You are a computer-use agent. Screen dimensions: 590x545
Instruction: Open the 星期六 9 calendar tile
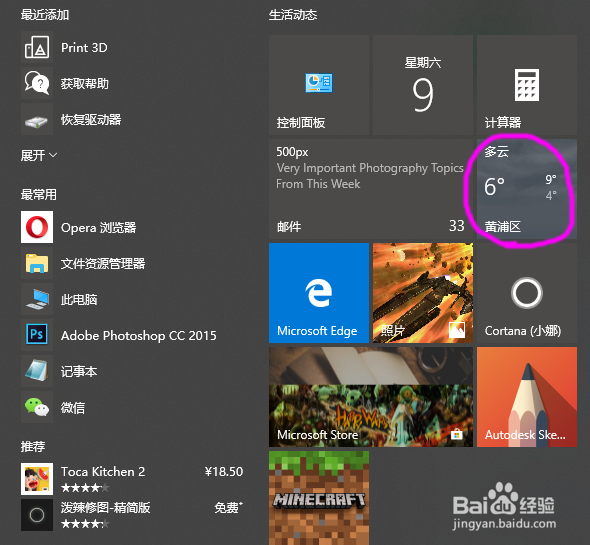pos(423,85)
